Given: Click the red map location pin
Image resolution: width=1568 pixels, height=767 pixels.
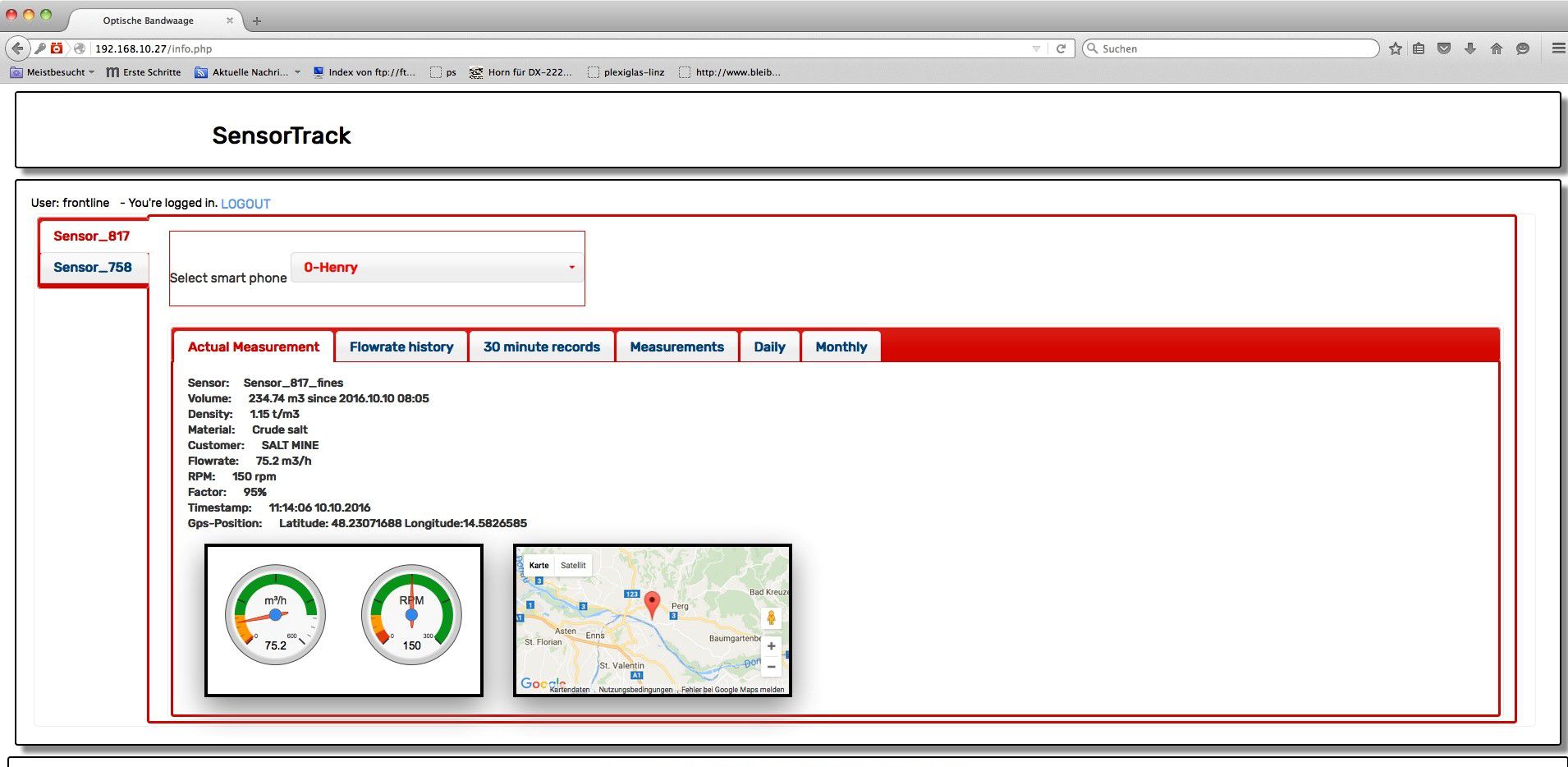Looking at the screenshot, I should coord(652,604).
